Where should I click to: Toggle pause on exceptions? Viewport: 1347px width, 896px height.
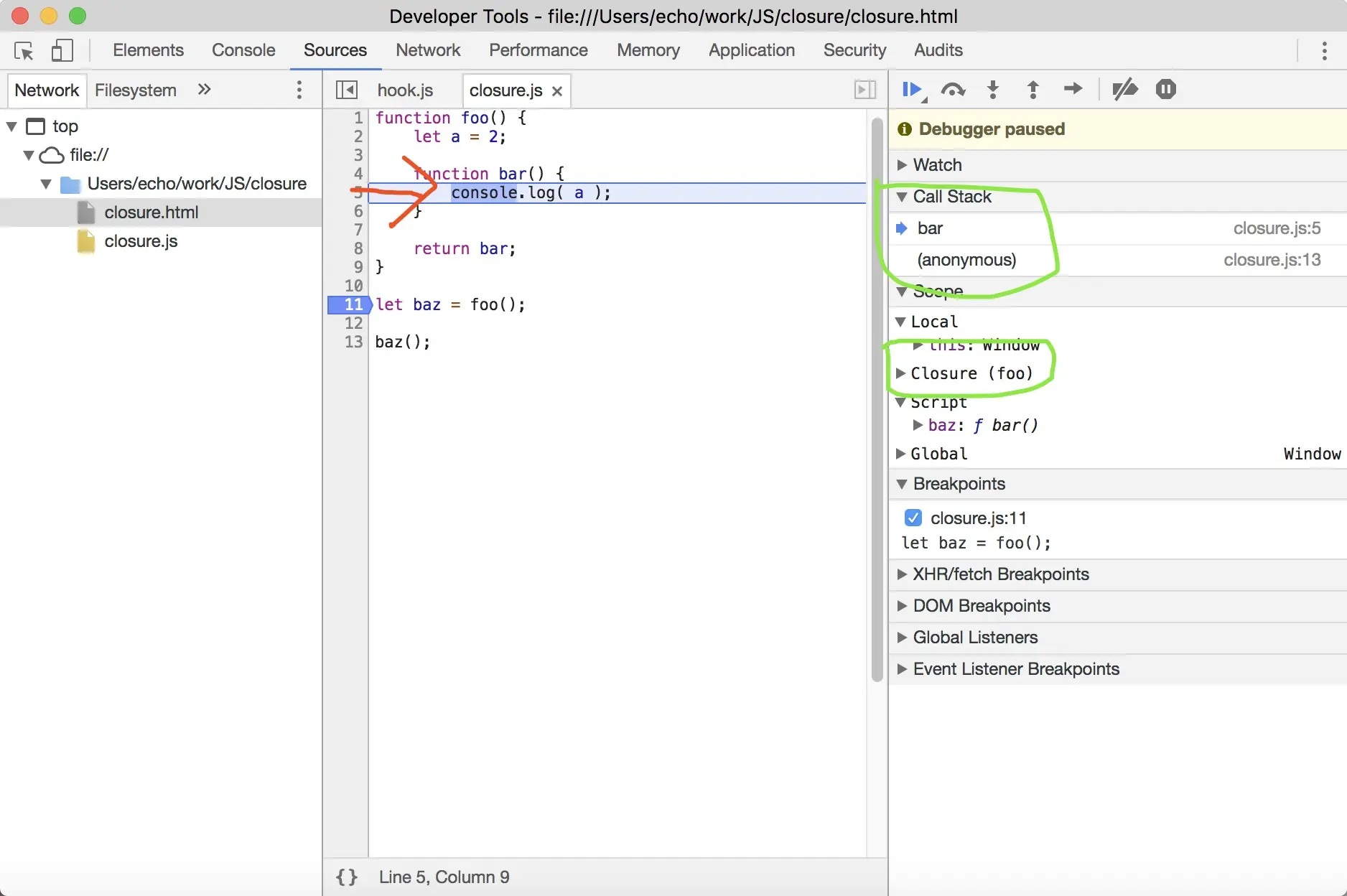(x=1165, y=90)
